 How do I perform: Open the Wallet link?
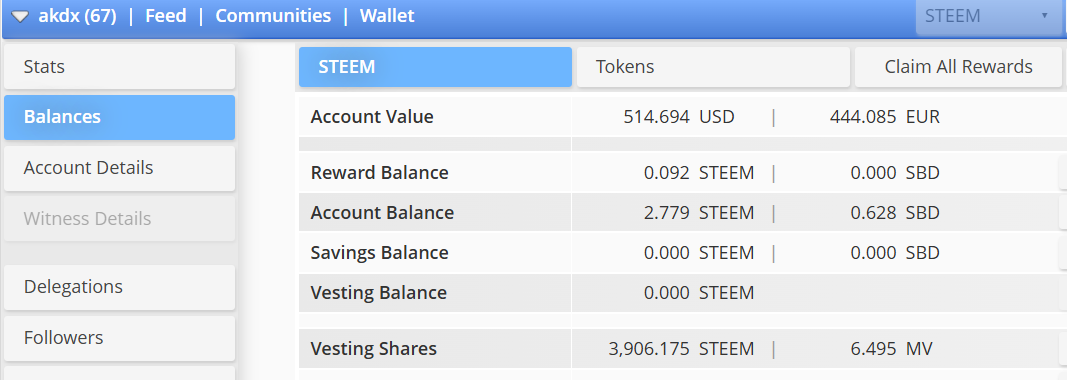tap(387, 16)
